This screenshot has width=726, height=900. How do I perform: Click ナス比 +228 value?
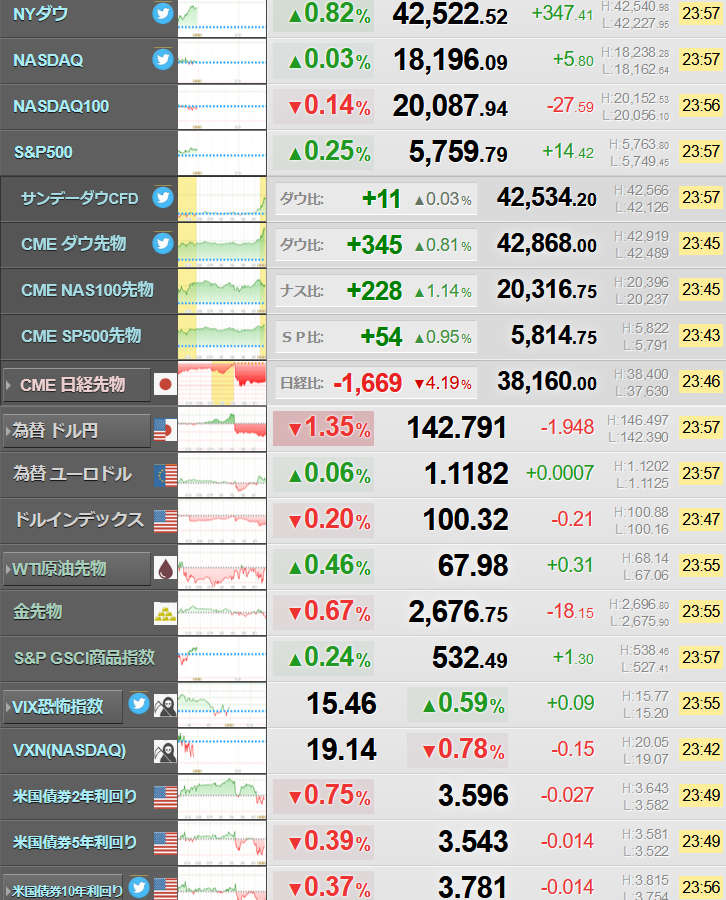[x=374, y=291]
